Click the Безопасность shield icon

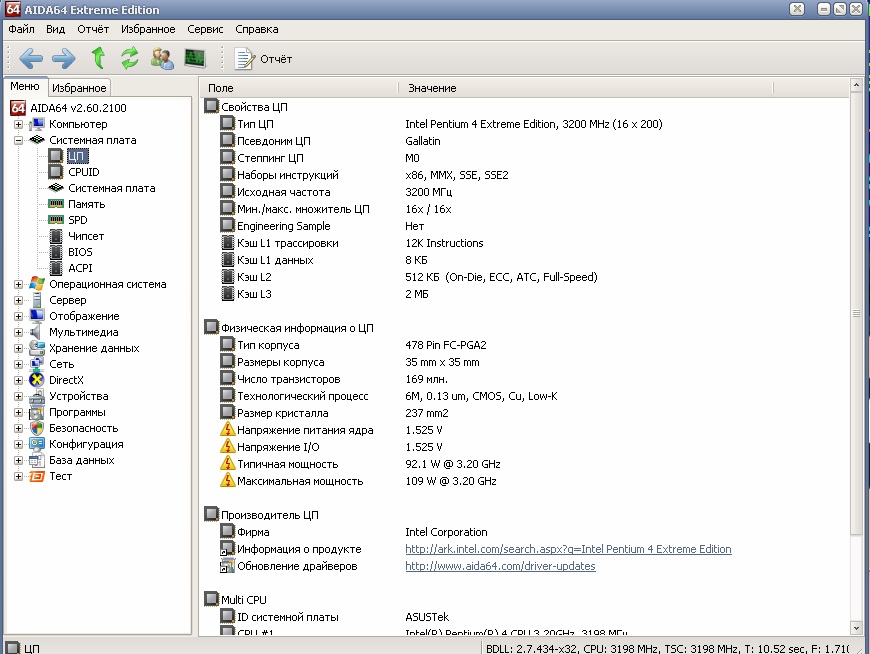(x=37, y=428)
